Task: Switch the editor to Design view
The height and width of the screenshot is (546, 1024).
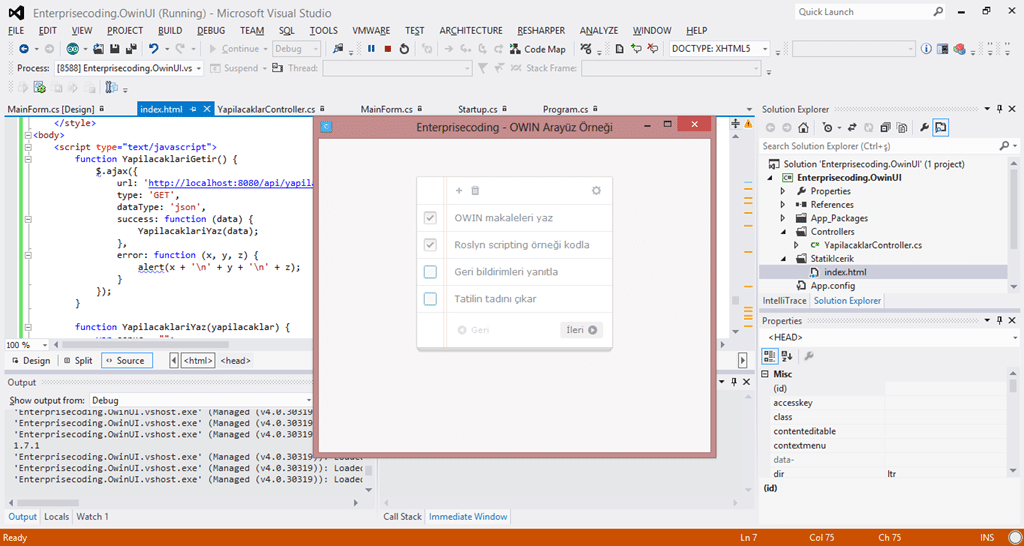Action: [30, 361]
